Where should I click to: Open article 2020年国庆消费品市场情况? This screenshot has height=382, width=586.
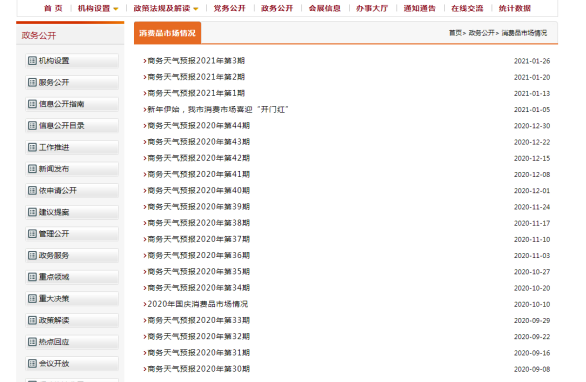coord(198,304)
